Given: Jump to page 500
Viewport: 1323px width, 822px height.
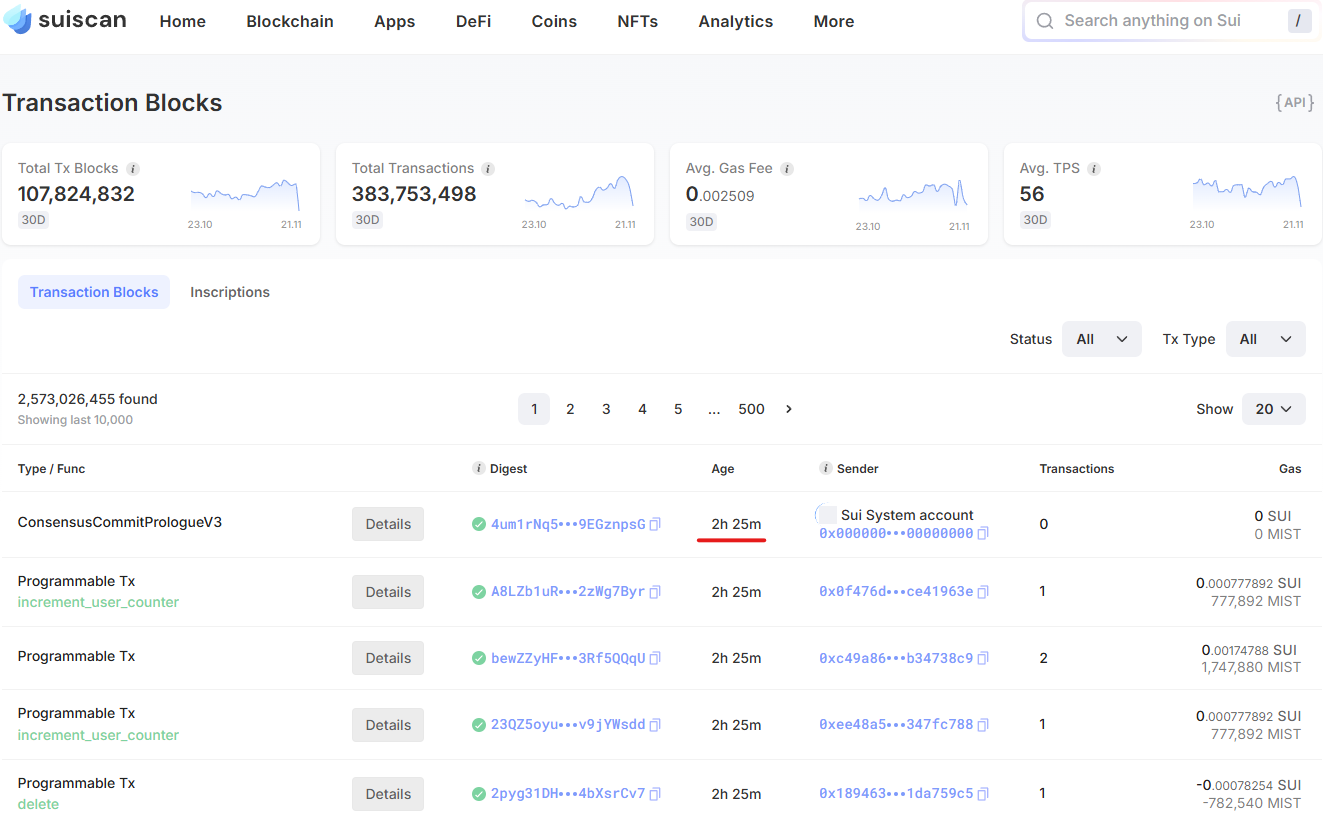Looking at the screenshot, I should [x=751, y=409].
